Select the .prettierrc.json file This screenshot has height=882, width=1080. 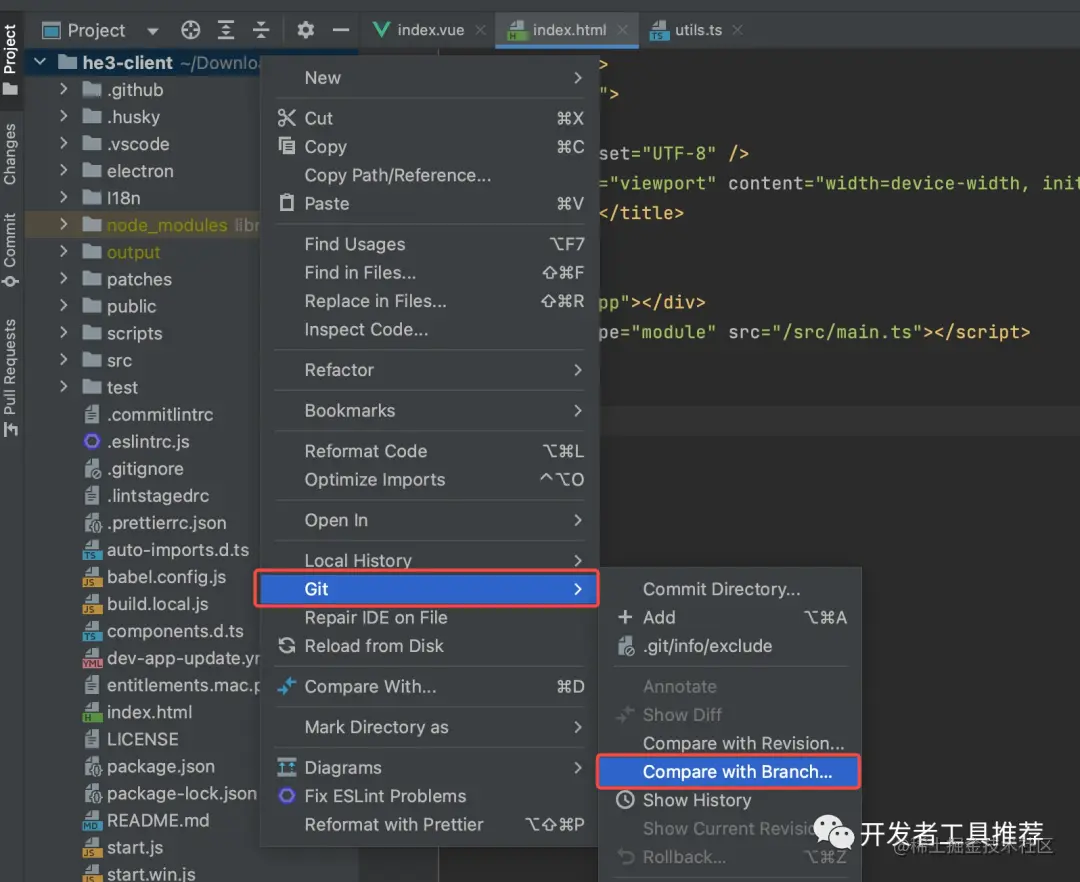[167, 523]
